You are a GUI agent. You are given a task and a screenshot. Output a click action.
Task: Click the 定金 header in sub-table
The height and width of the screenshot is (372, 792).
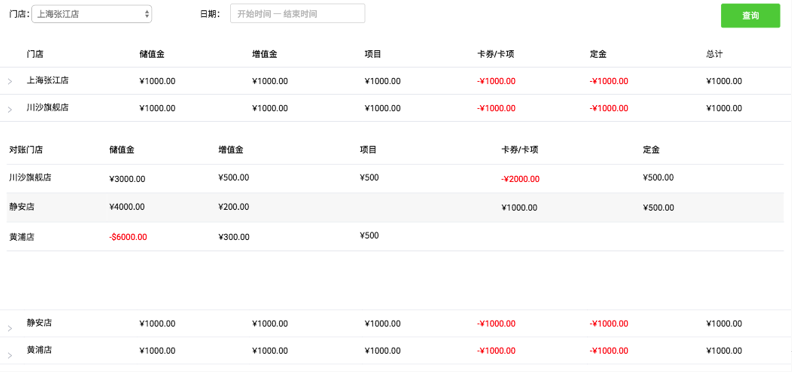(x=651, y=150)
